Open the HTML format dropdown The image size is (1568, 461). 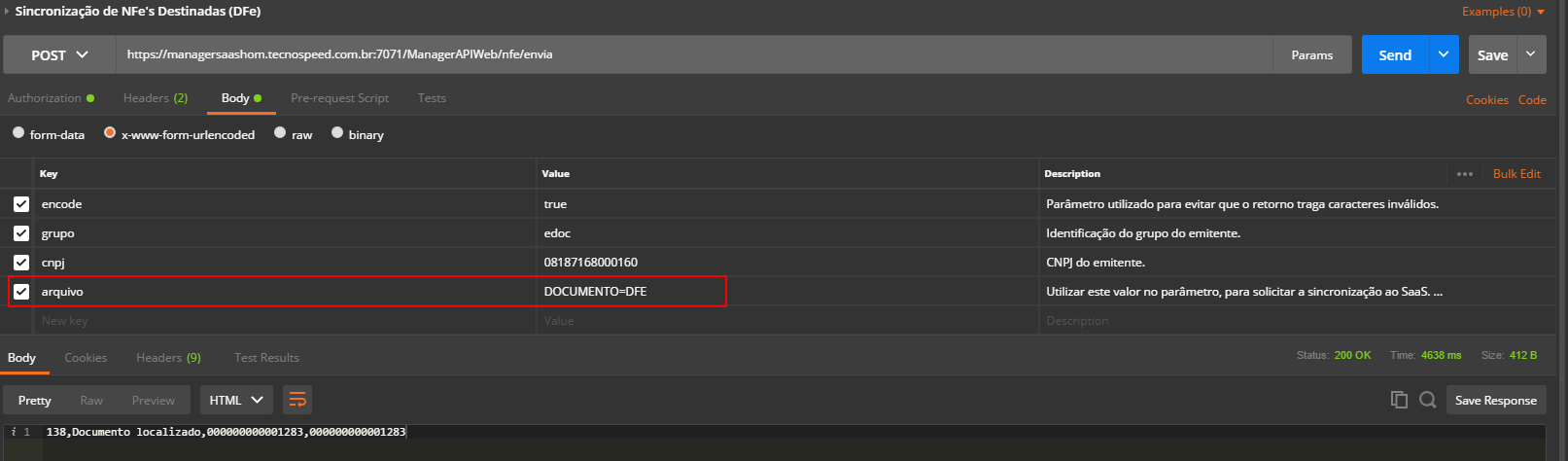pos(236,400)
